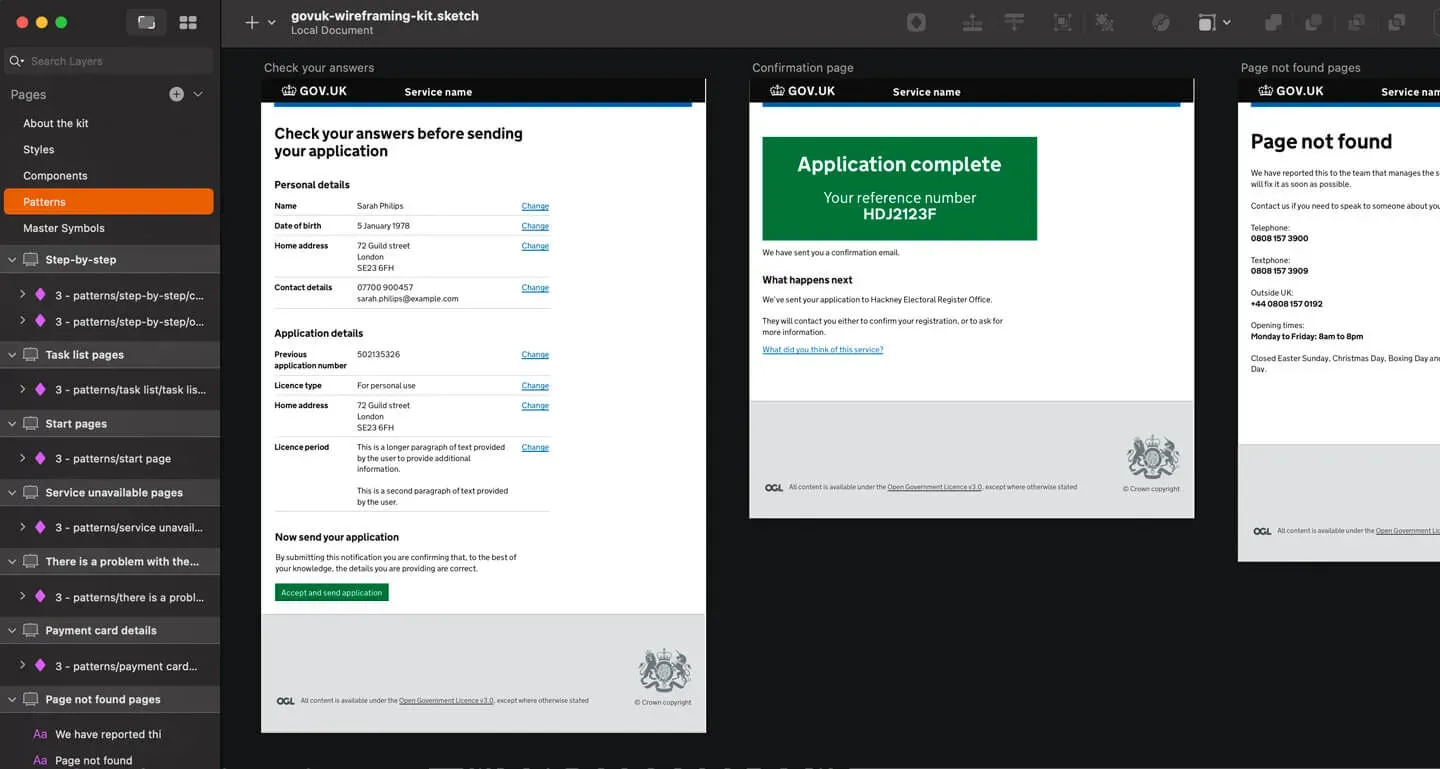The image size is (1440, 769).
Task: Click the Subtract boolean operation icon
Action: pyautogui.click(x=1314, y=22)
